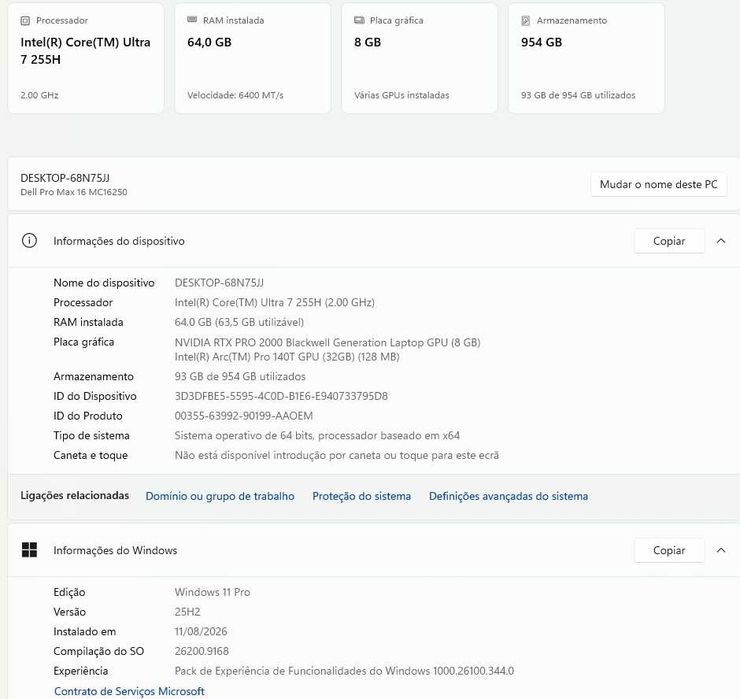Collapse the Informações do Windows section
The image size is (740, 699).
721,550
